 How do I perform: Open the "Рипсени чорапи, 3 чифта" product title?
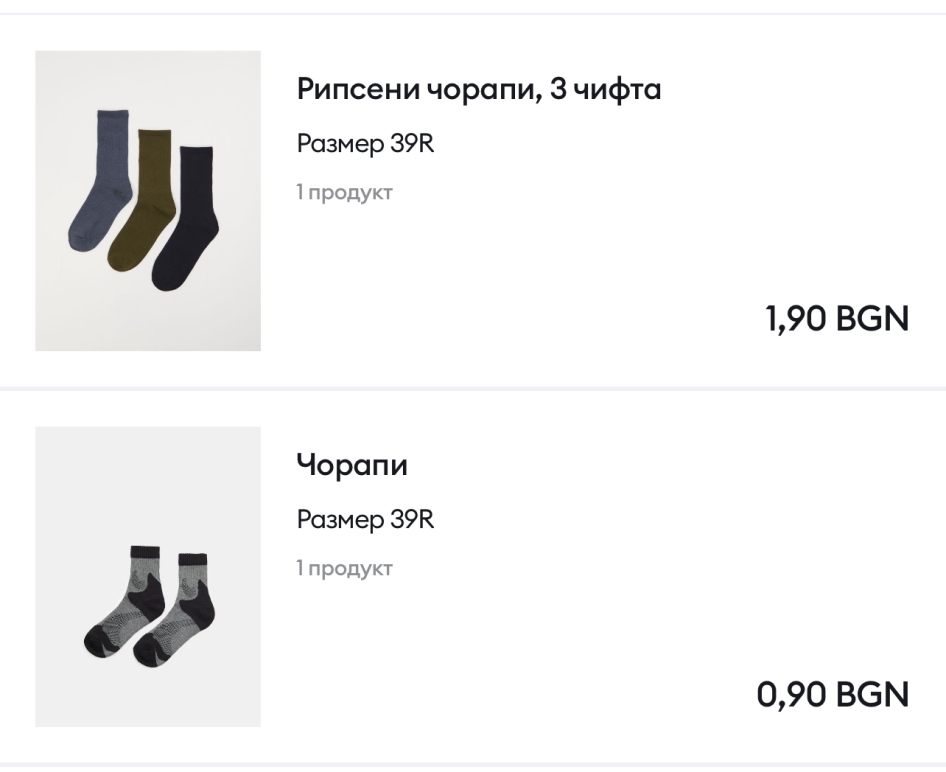(479, 89)
